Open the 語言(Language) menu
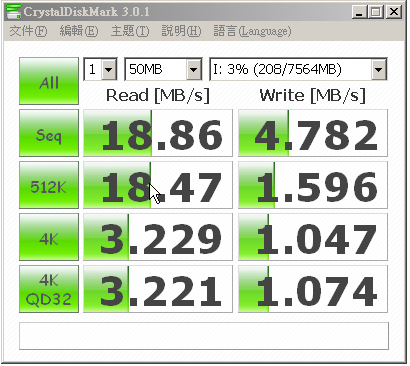410x366 pixels. coord(252,31)
